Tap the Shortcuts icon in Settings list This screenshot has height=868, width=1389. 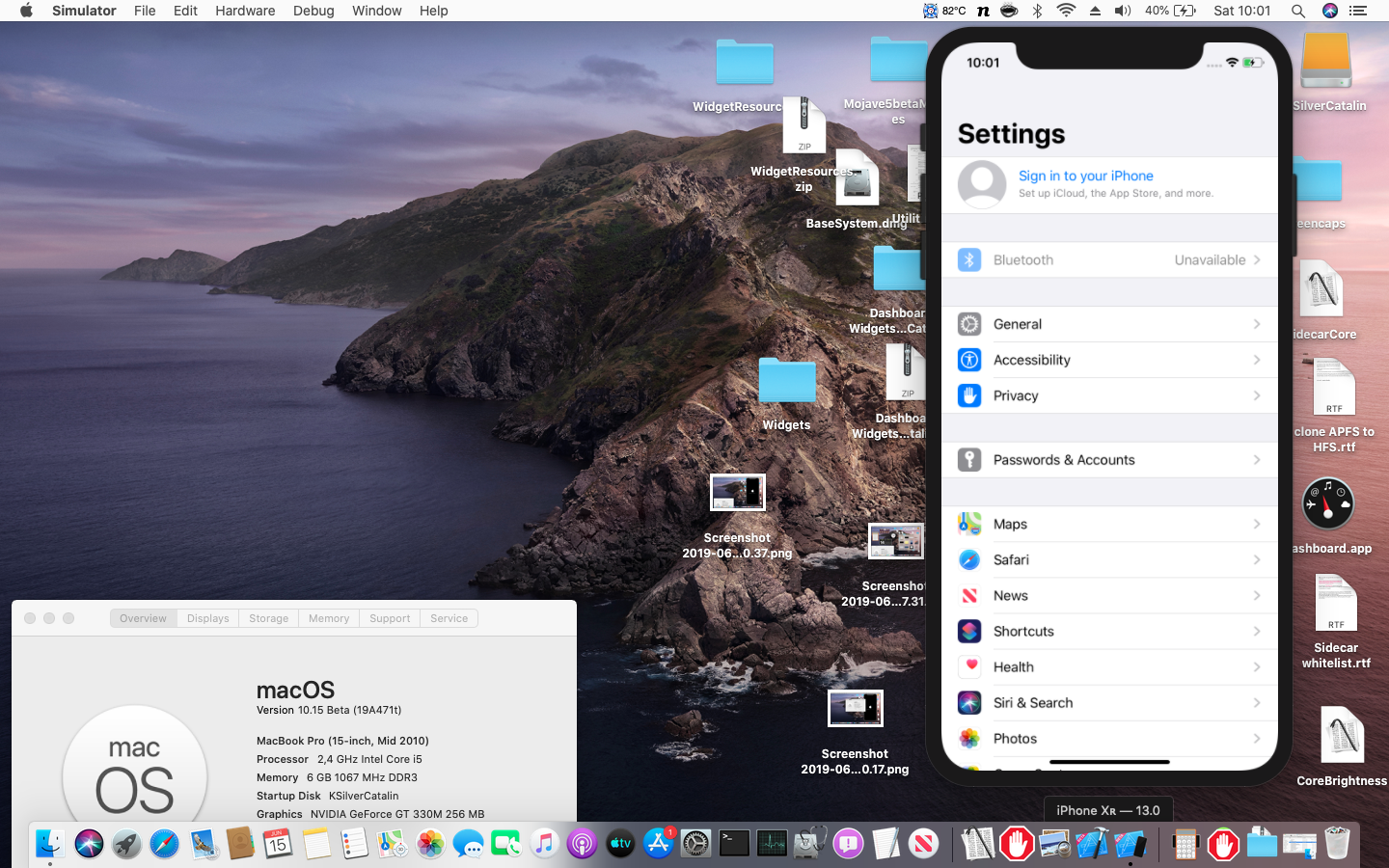click(x=969, y=632)
